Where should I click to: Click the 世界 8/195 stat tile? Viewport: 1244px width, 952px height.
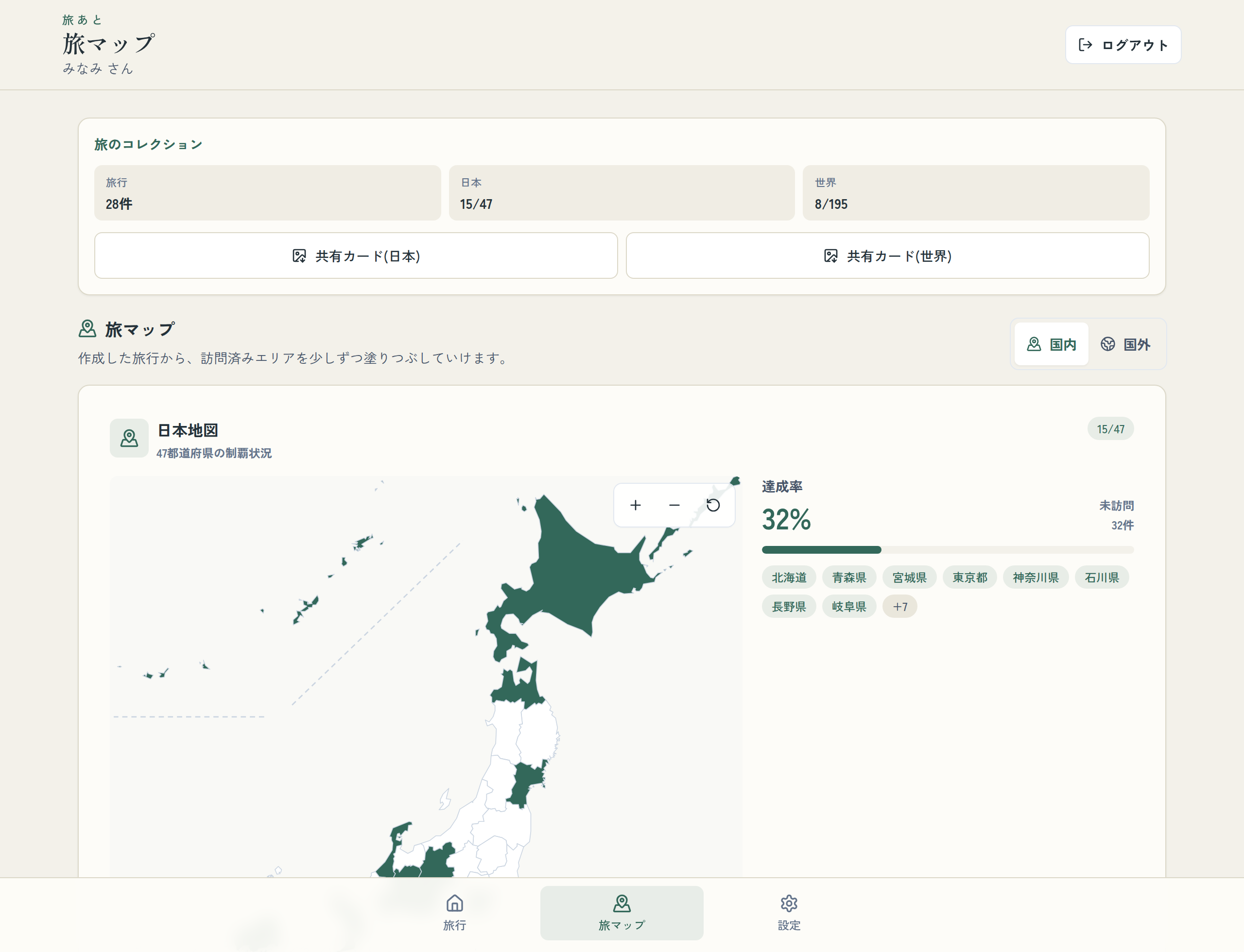click(976, 193)
